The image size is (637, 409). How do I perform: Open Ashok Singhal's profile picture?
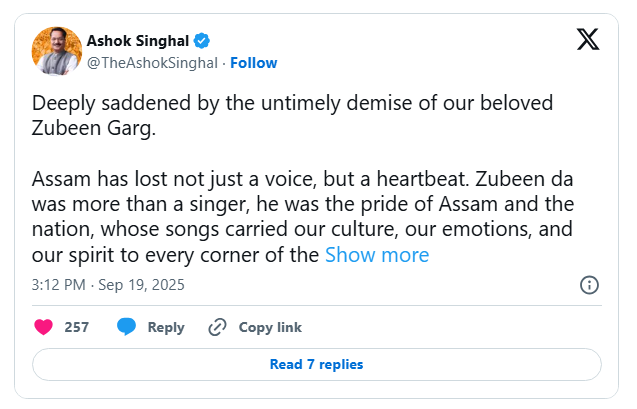pos(57,51)
